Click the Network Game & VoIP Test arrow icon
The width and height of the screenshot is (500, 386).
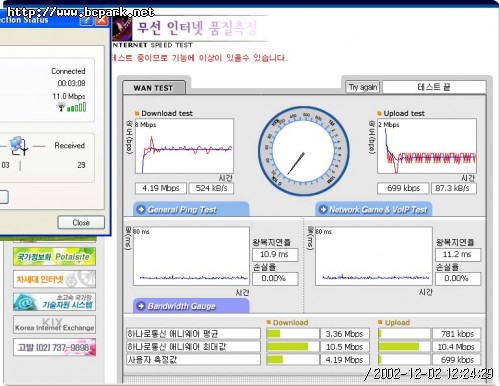tap(323, 209)
